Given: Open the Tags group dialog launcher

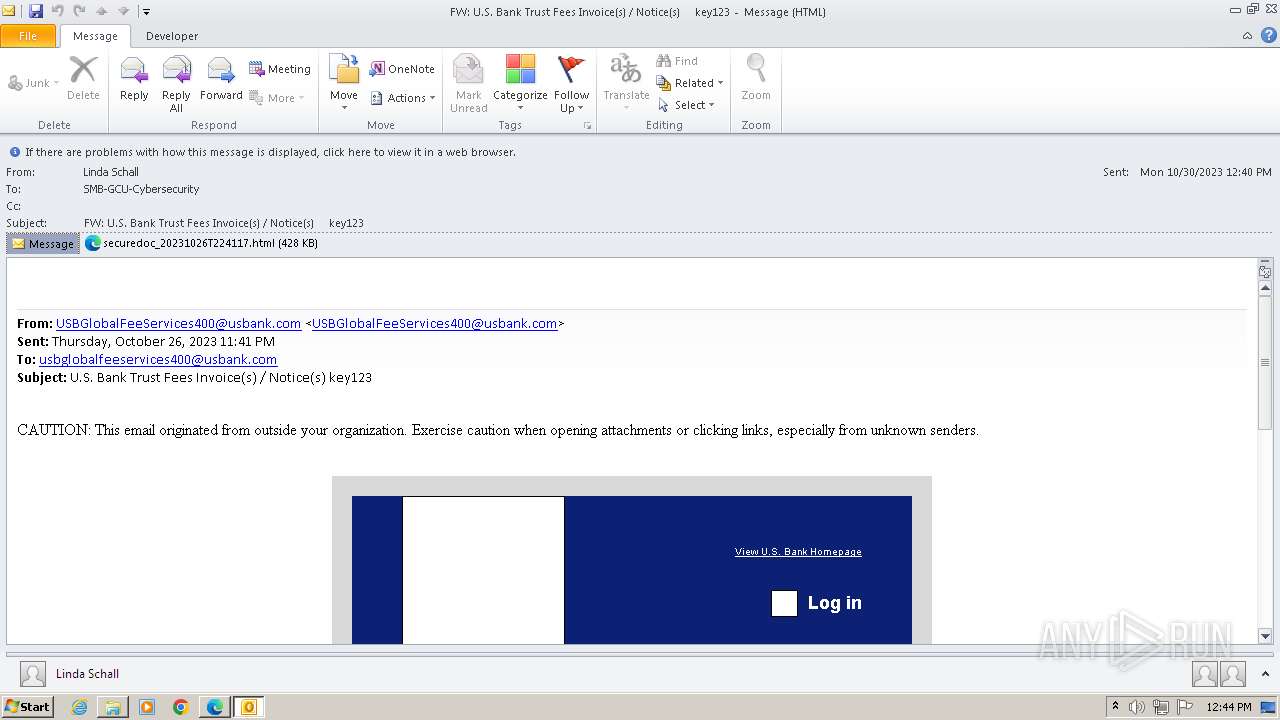Looking at the screenshot, I should point(588,126).
